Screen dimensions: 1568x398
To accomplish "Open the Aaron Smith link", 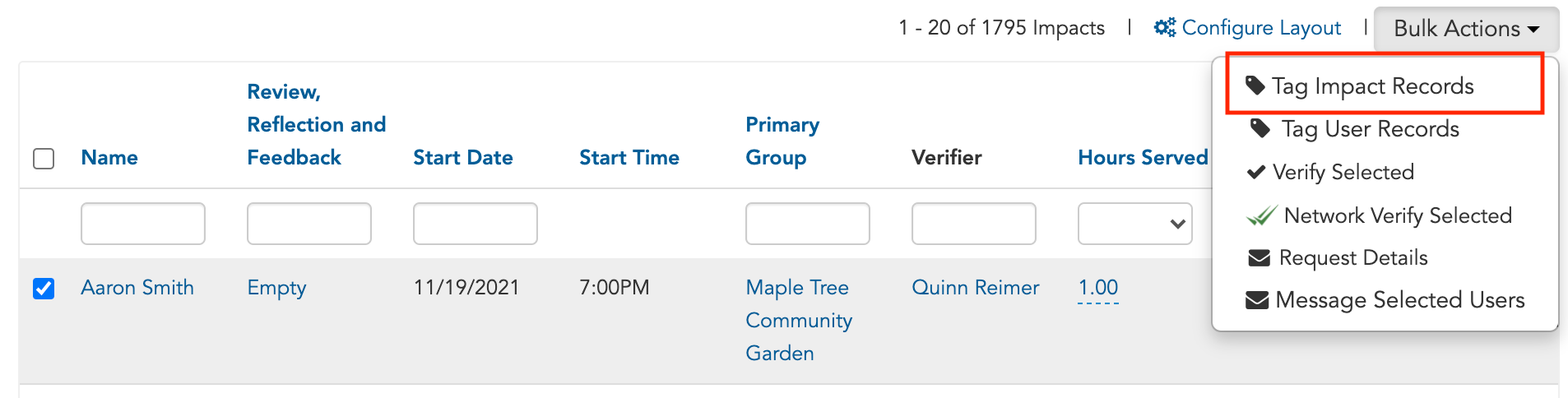I will pyautogui.click(x=137, y=288).
